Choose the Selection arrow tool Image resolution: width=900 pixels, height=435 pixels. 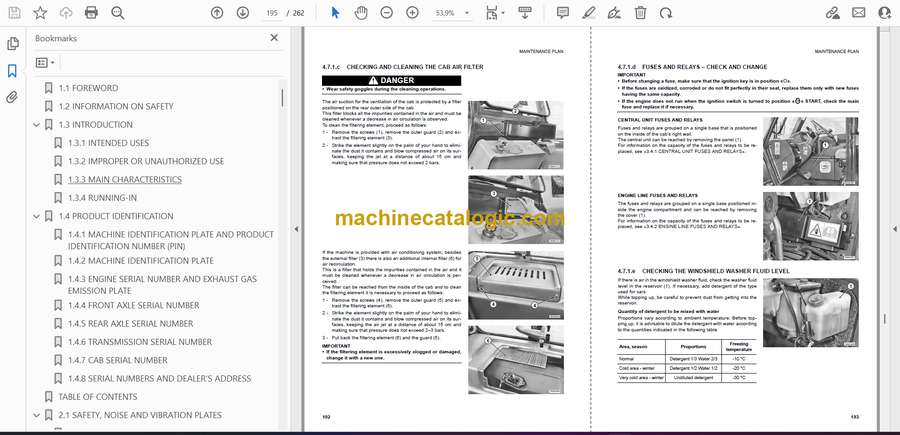pos(335,13)
